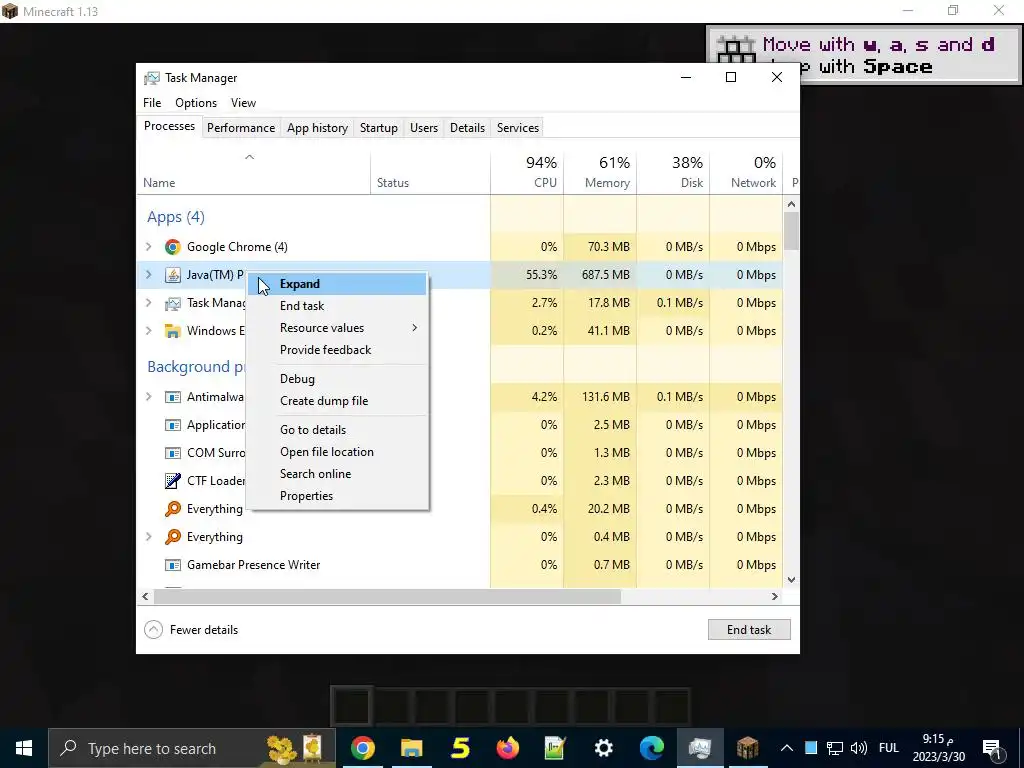Open Microsoft Edge from the taskbar
The height and width of the screenshot is (768, 1024).
coord(652,748)
